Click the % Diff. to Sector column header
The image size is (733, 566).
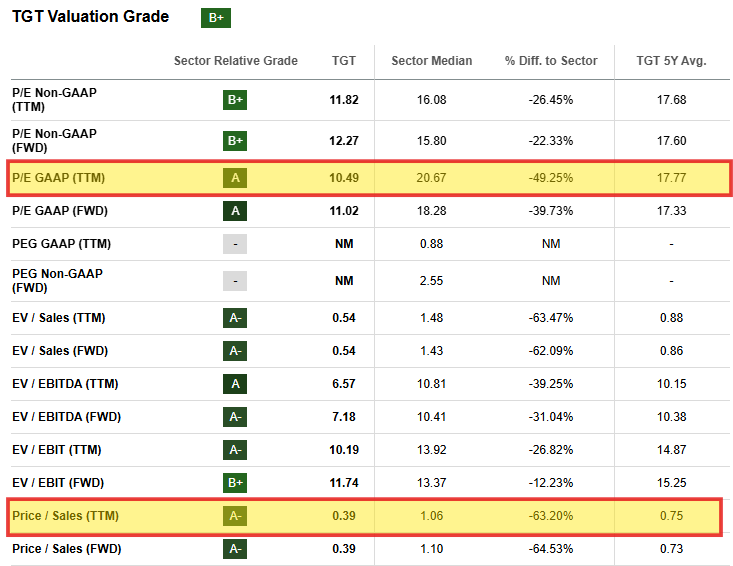[x=551, y=61]
